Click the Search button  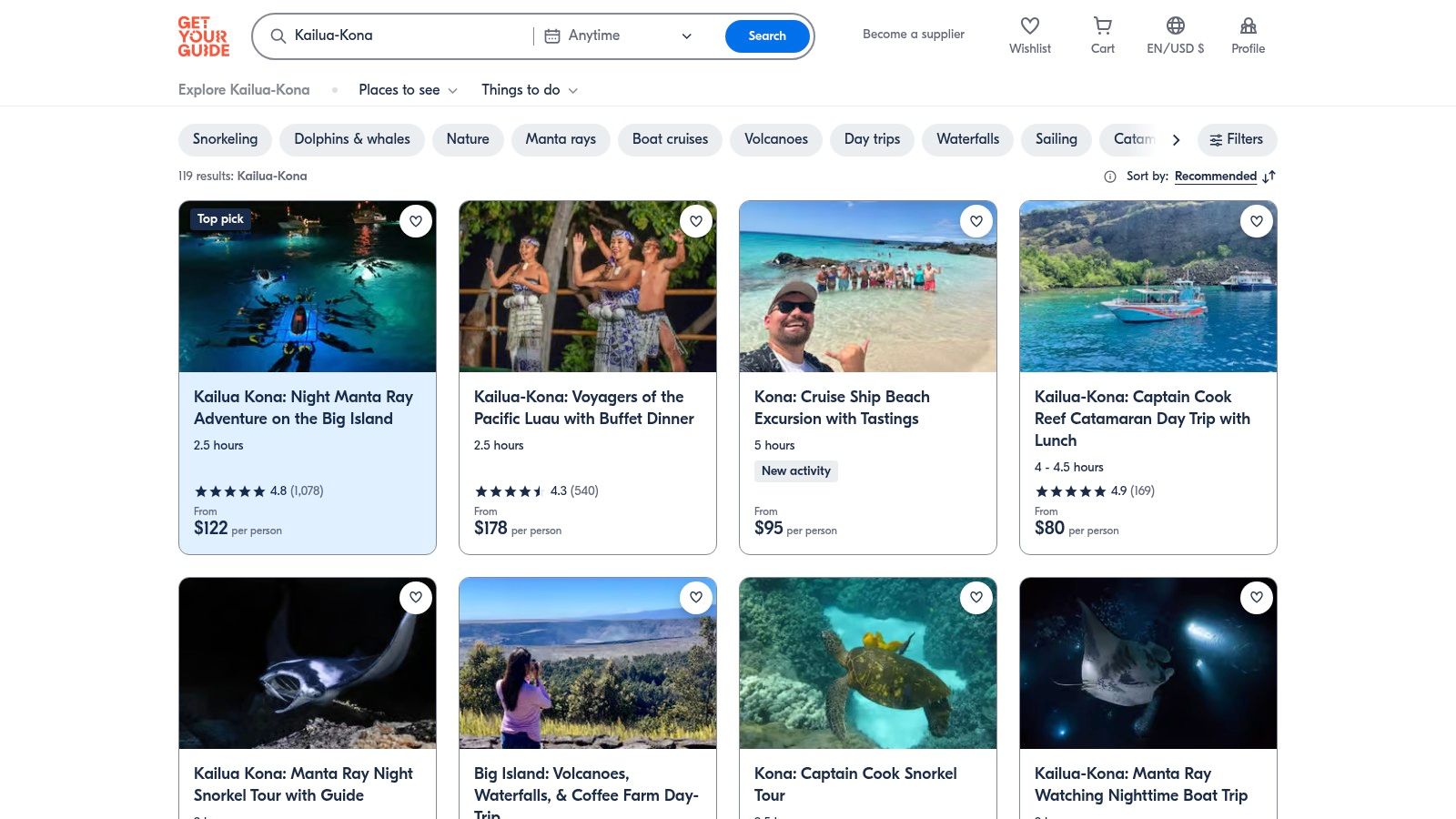click(766, 35)
